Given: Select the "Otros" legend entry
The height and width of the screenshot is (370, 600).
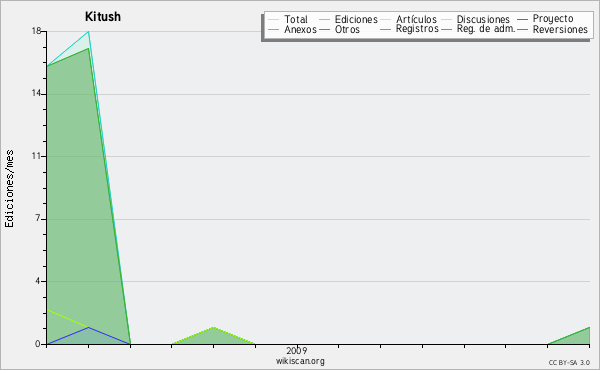Looking at the screenshot, I should click(347, 29).
